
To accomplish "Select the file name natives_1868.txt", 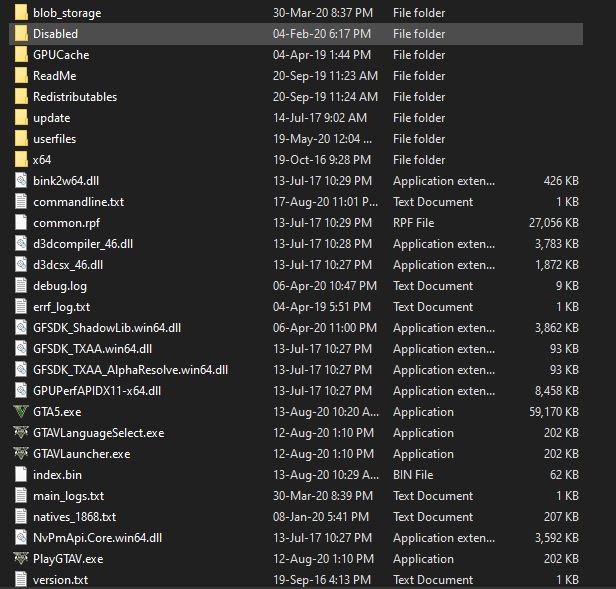I will tap(75, 517).
